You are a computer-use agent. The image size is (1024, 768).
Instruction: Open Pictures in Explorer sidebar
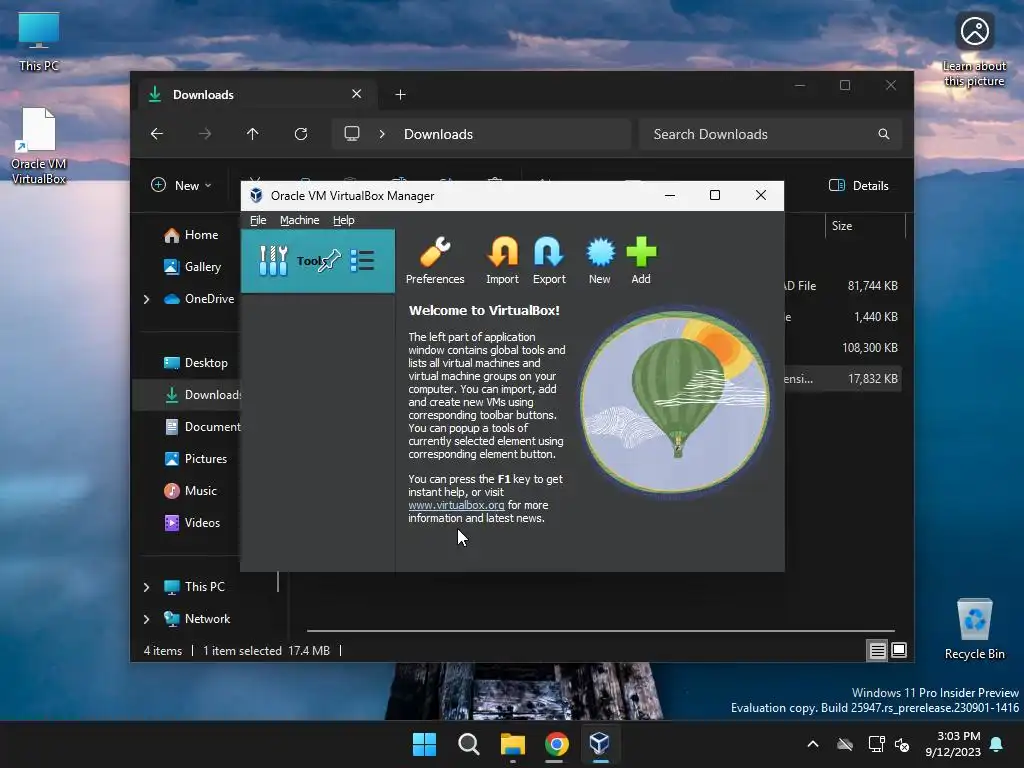195,458
